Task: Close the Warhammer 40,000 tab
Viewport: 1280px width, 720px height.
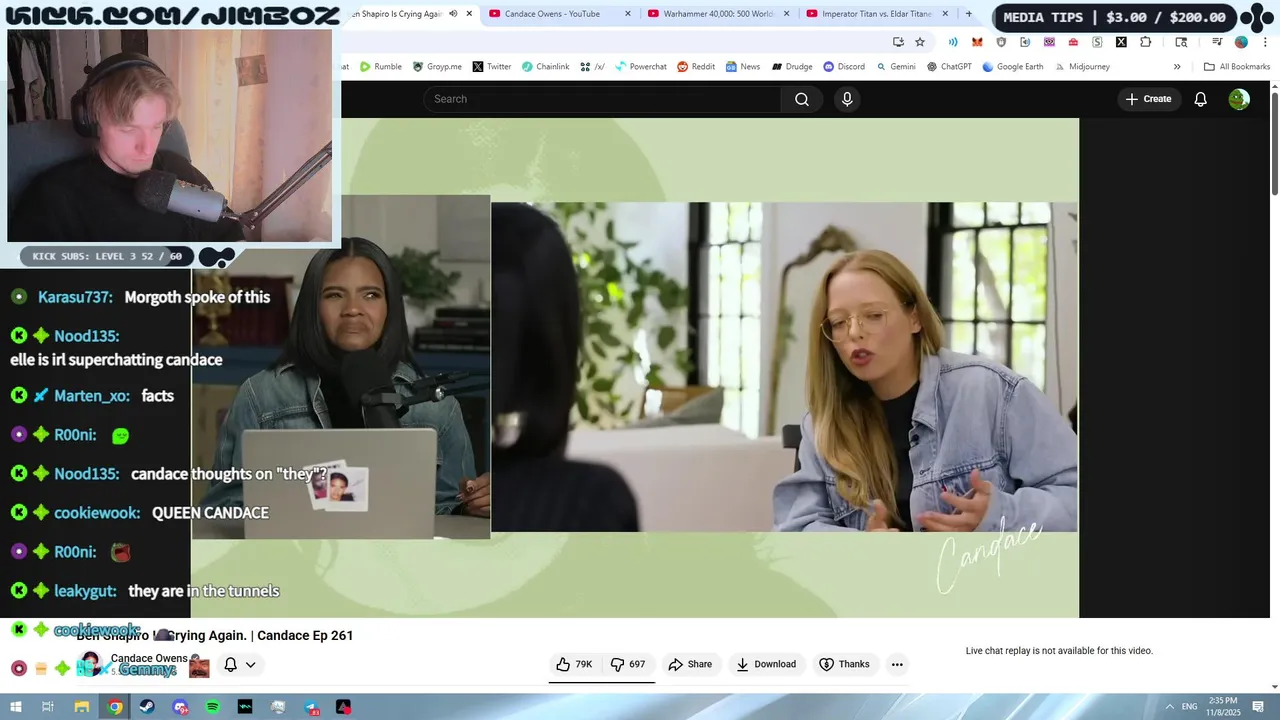Action: tap(786, 14)
